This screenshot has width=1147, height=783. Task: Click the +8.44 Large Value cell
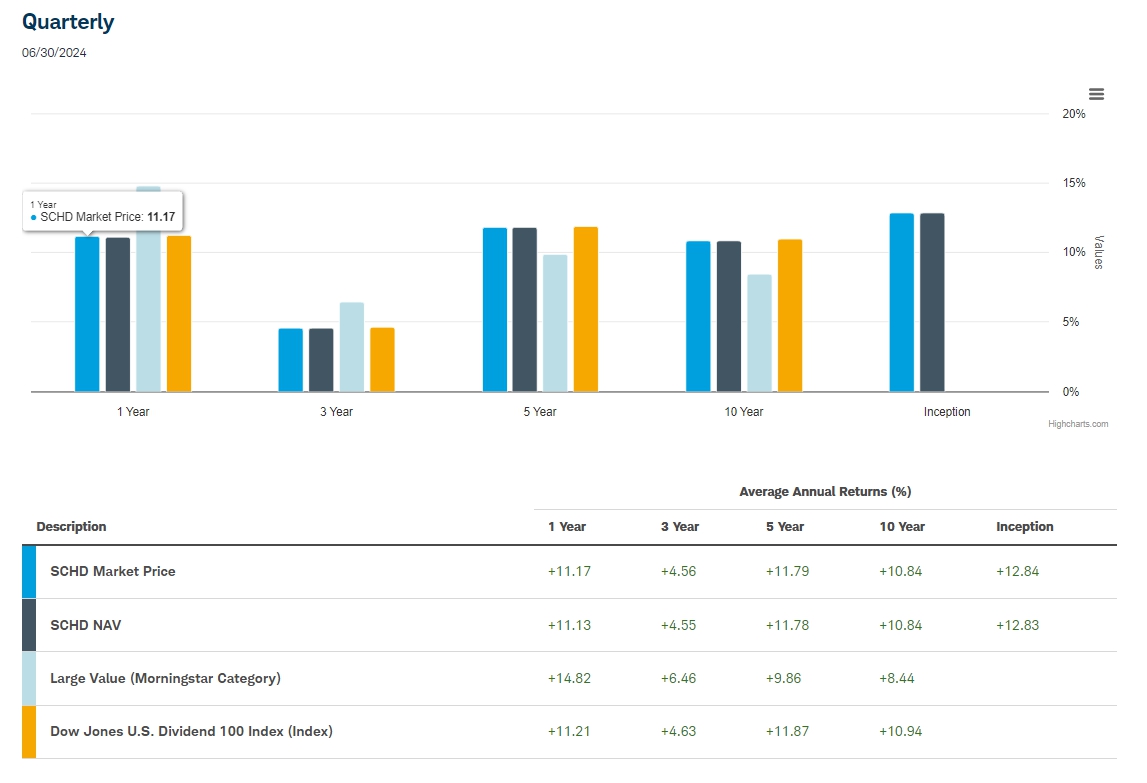[x=897, y=678]
